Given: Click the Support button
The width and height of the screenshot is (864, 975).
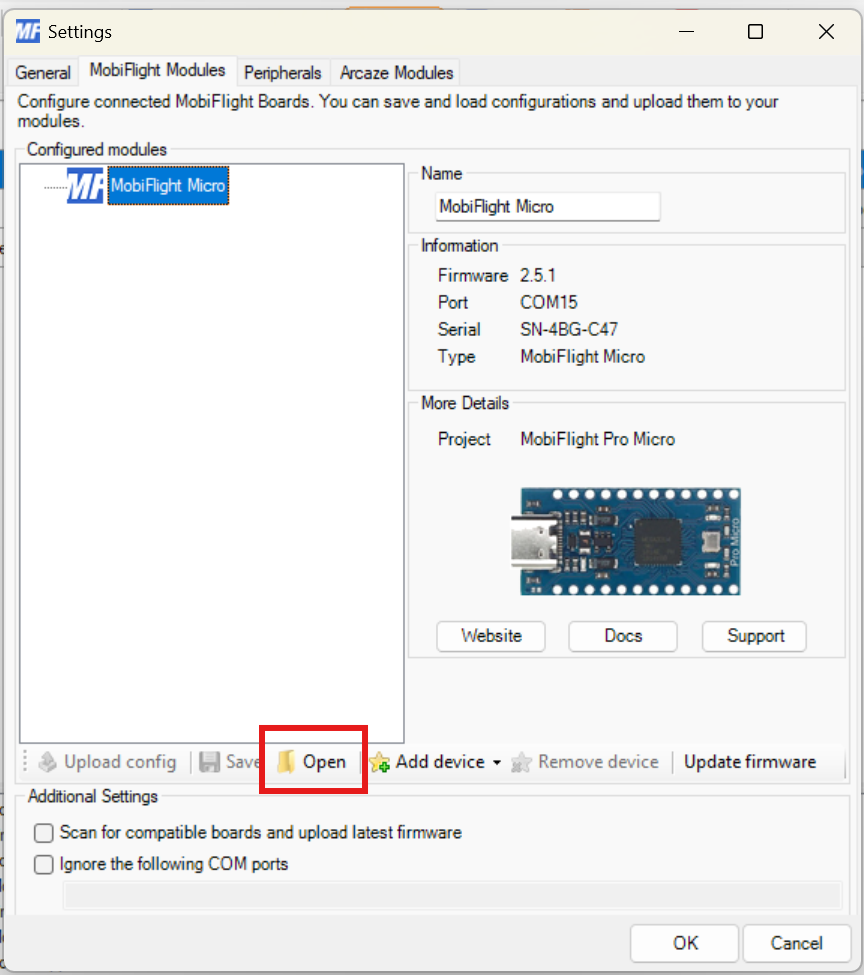Looking at the screenshot, I should [x=755, y=636].
